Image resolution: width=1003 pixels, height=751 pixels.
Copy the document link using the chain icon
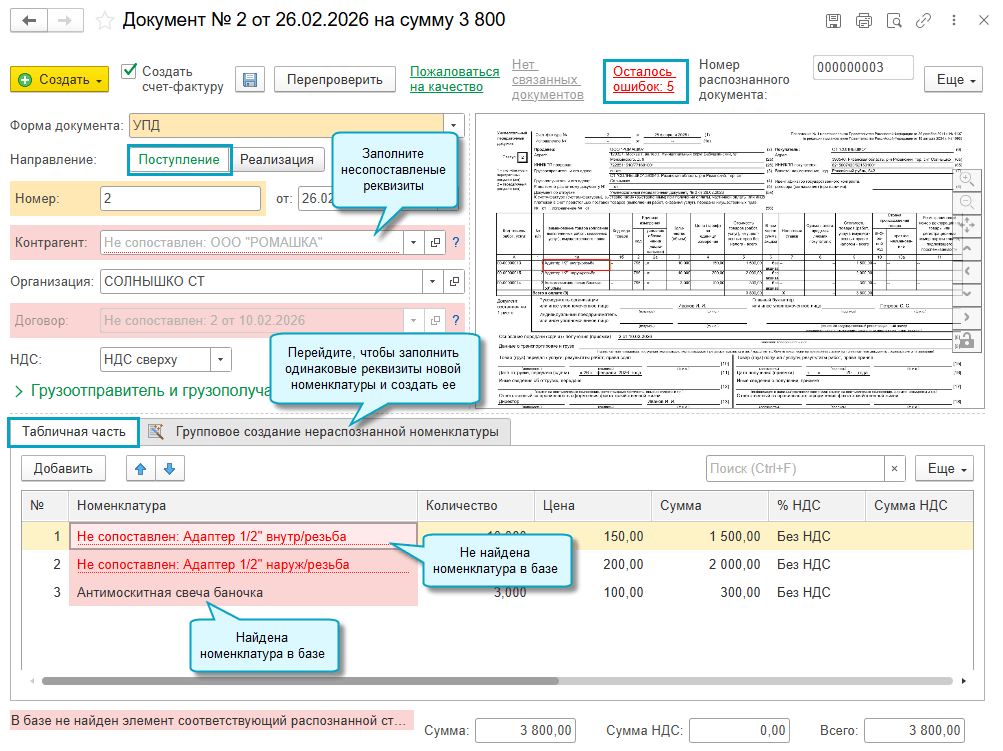pyautogui.click(x=924, y=21)
